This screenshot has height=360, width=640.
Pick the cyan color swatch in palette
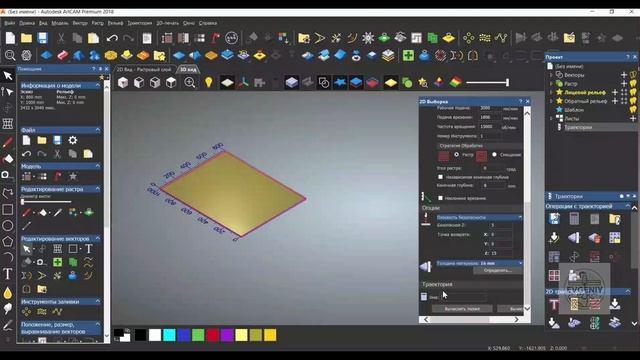(x=169, y=335)
